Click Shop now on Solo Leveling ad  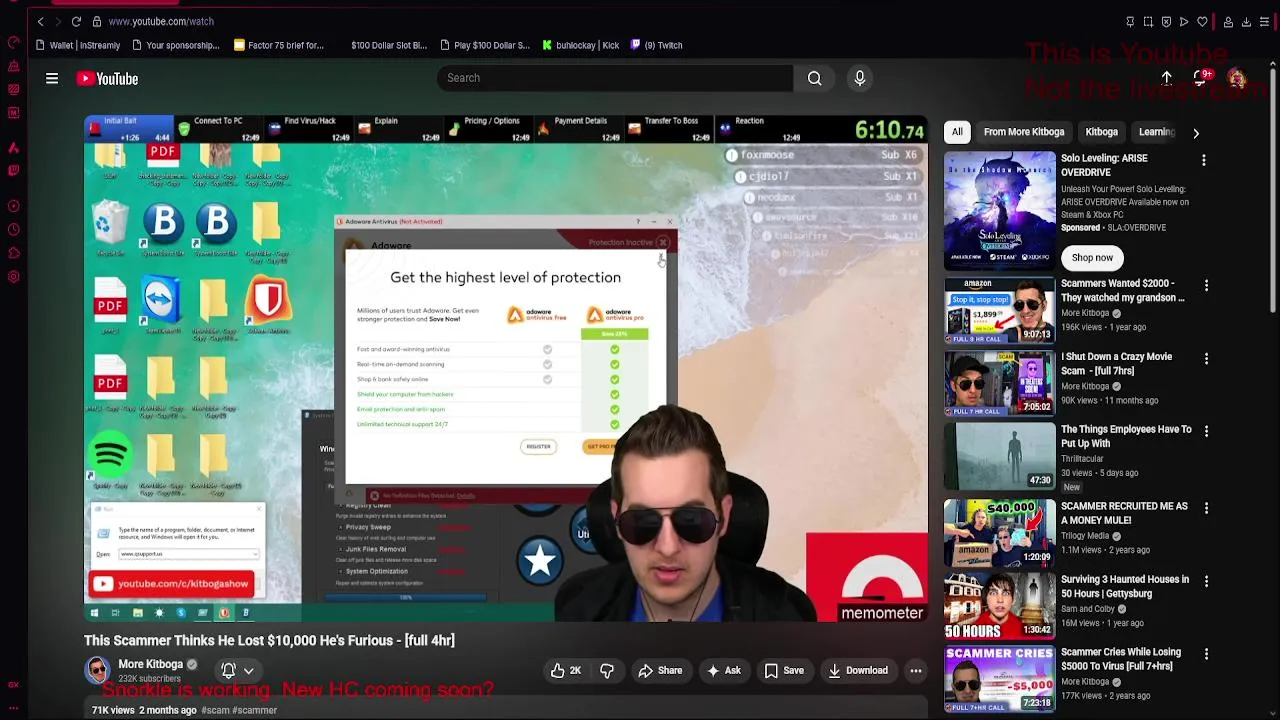pyautogui.click(x=1092, y=258)
